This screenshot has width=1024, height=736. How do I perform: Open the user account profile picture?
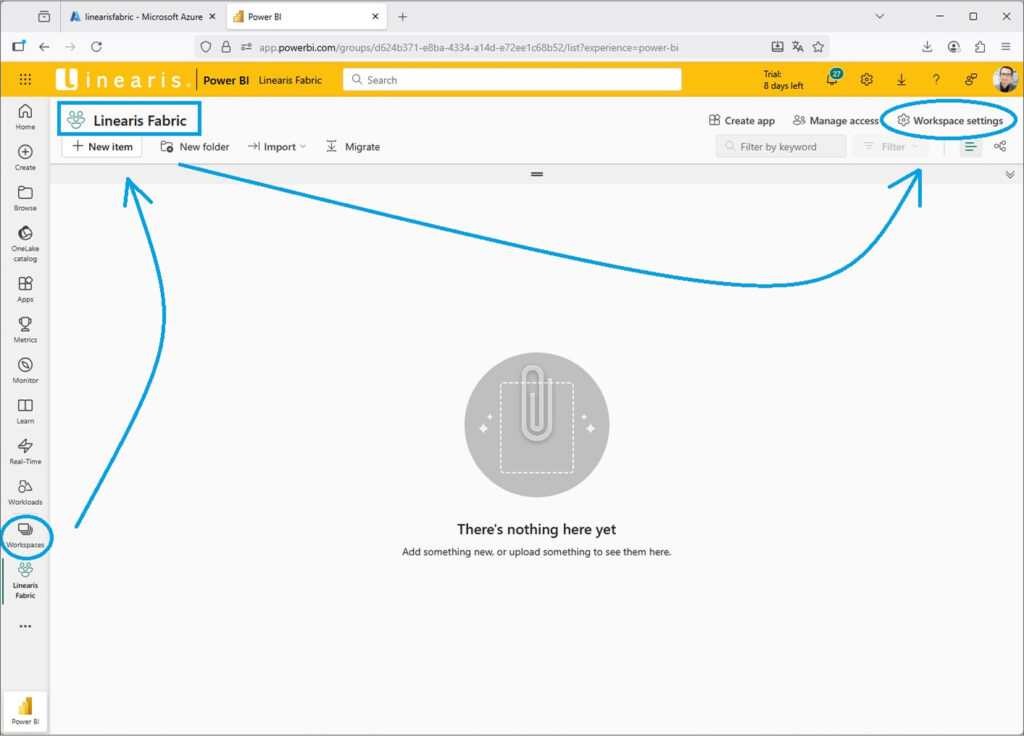[x=1005, y=80]
